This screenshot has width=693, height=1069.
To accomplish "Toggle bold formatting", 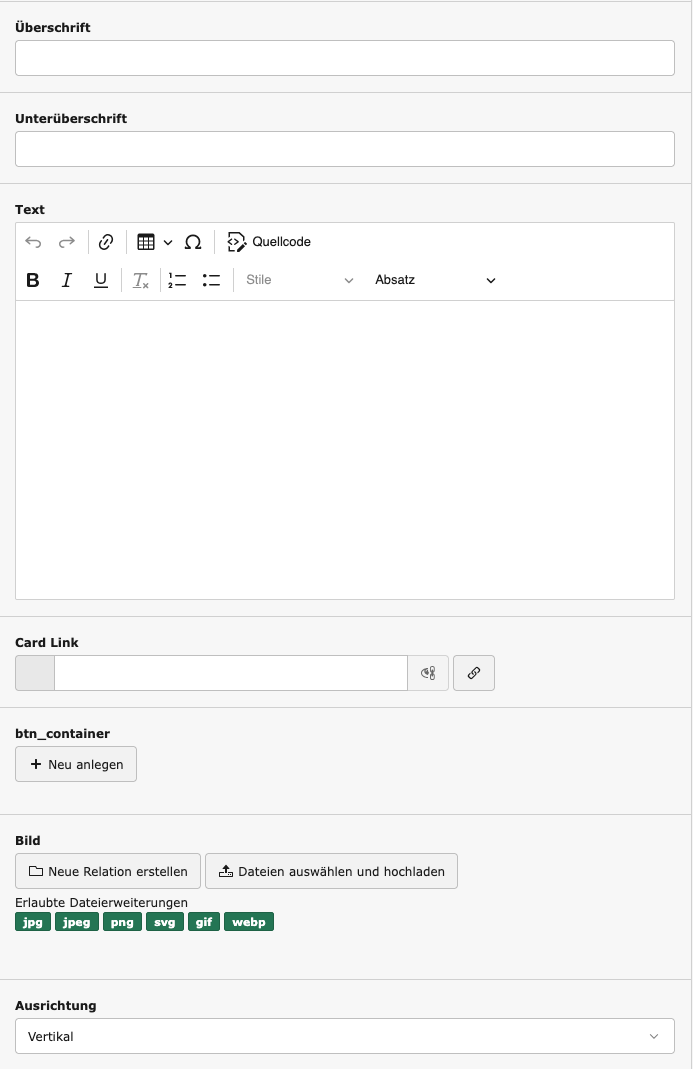I will 33,280.
